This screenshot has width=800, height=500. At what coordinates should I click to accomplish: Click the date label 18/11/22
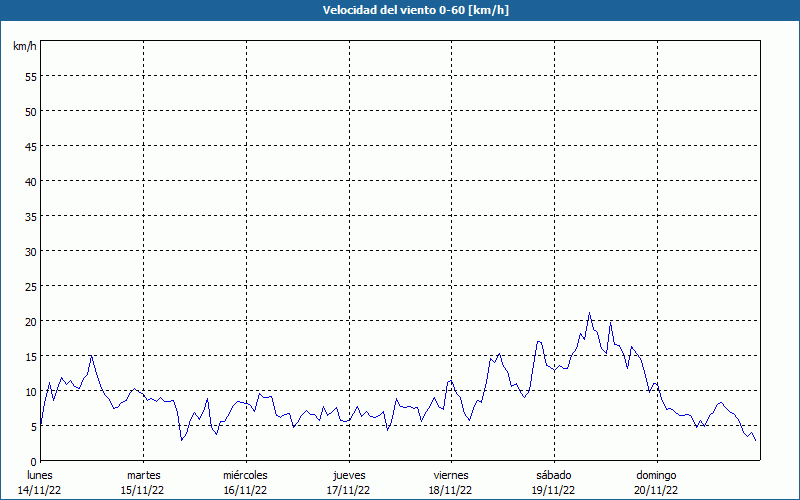[x=451, y=490]
